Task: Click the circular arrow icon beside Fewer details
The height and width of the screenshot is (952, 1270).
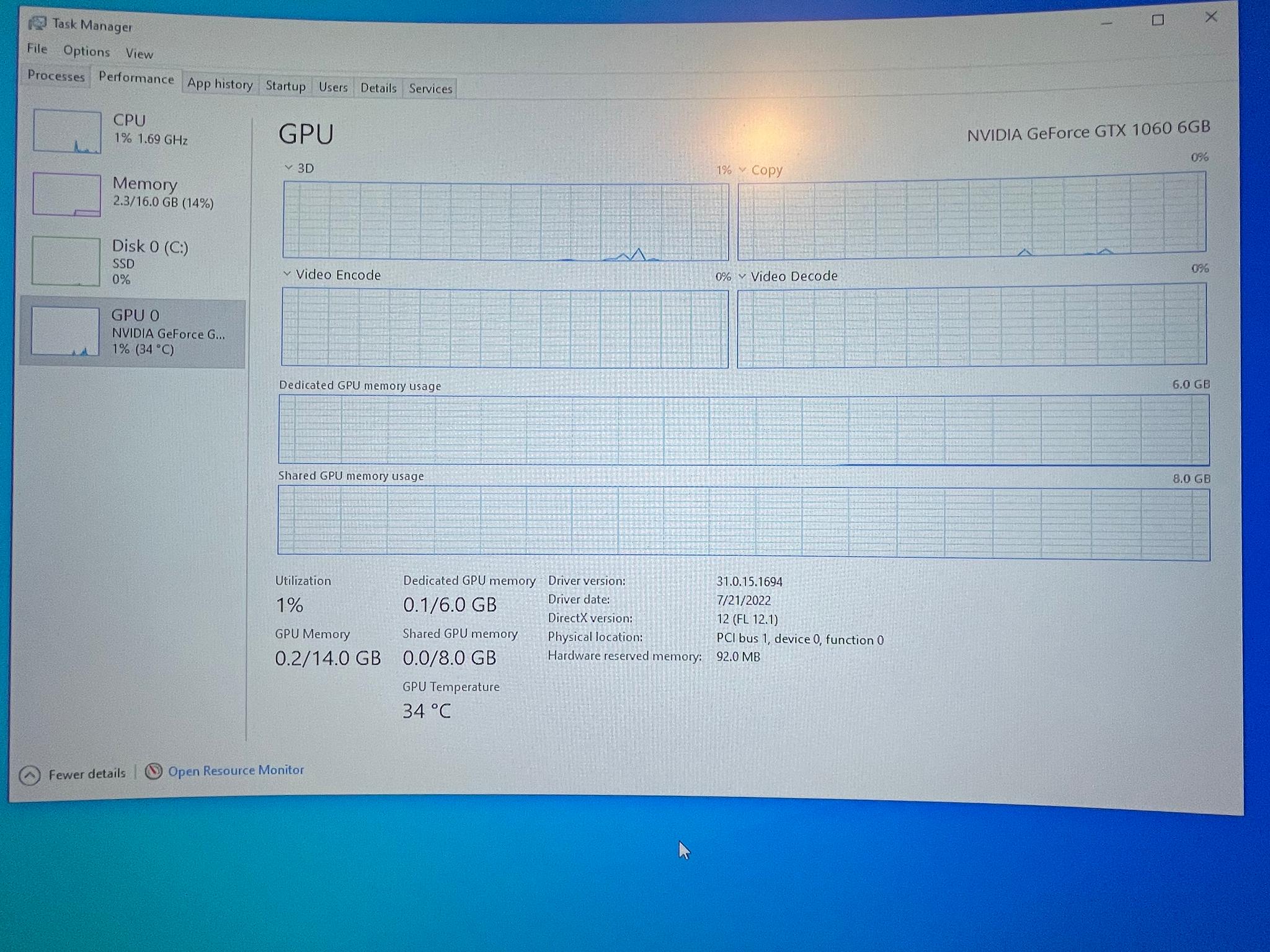Action: [29, 773]
